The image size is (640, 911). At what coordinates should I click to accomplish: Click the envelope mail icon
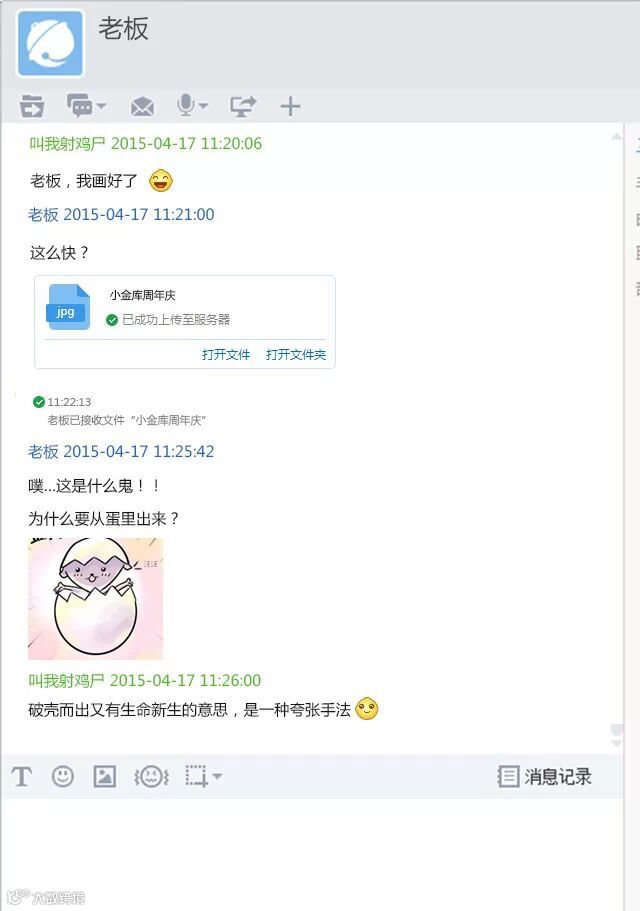(142, 106)
